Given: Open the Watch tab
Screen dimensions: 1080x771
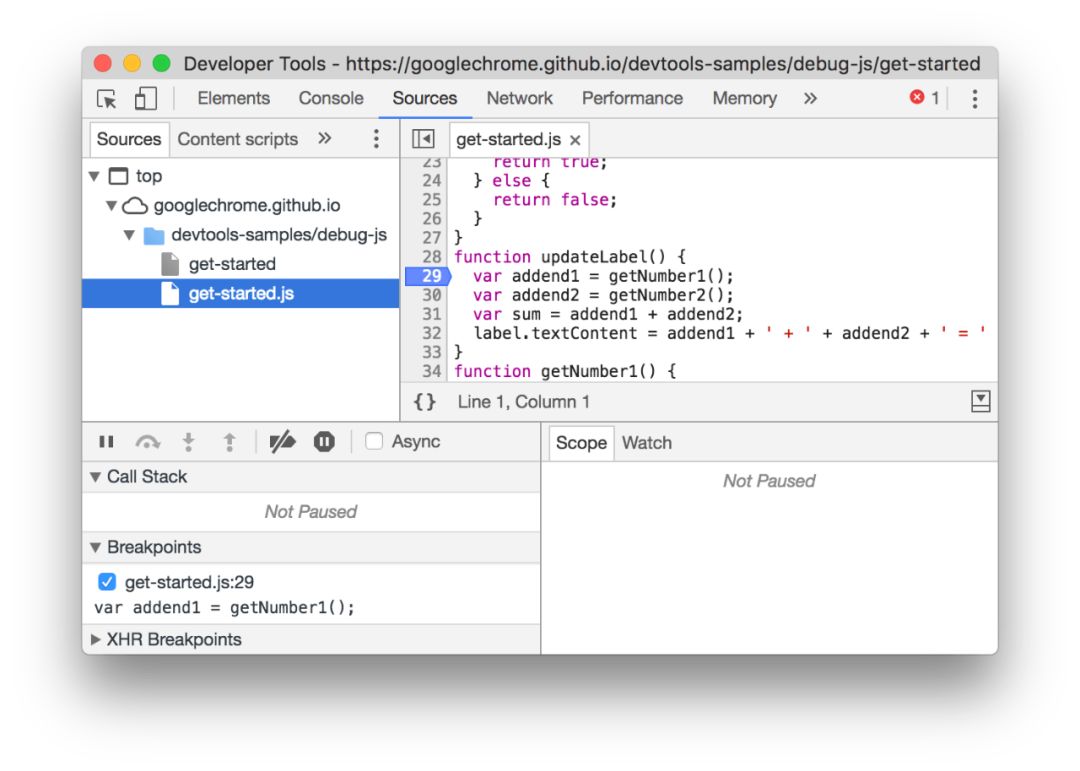Looking at the screenshot, I should (646, 443).
